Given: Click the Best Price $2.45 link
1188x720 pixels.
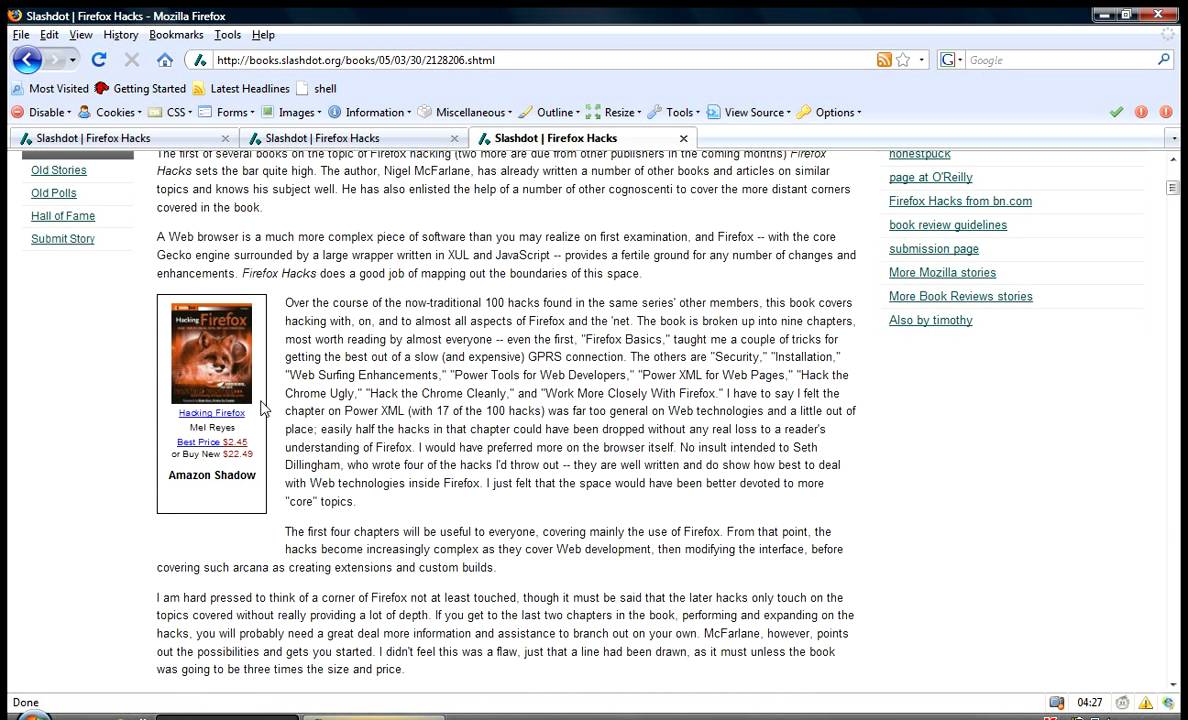Looking at the screenshot, I should point(212,442).
